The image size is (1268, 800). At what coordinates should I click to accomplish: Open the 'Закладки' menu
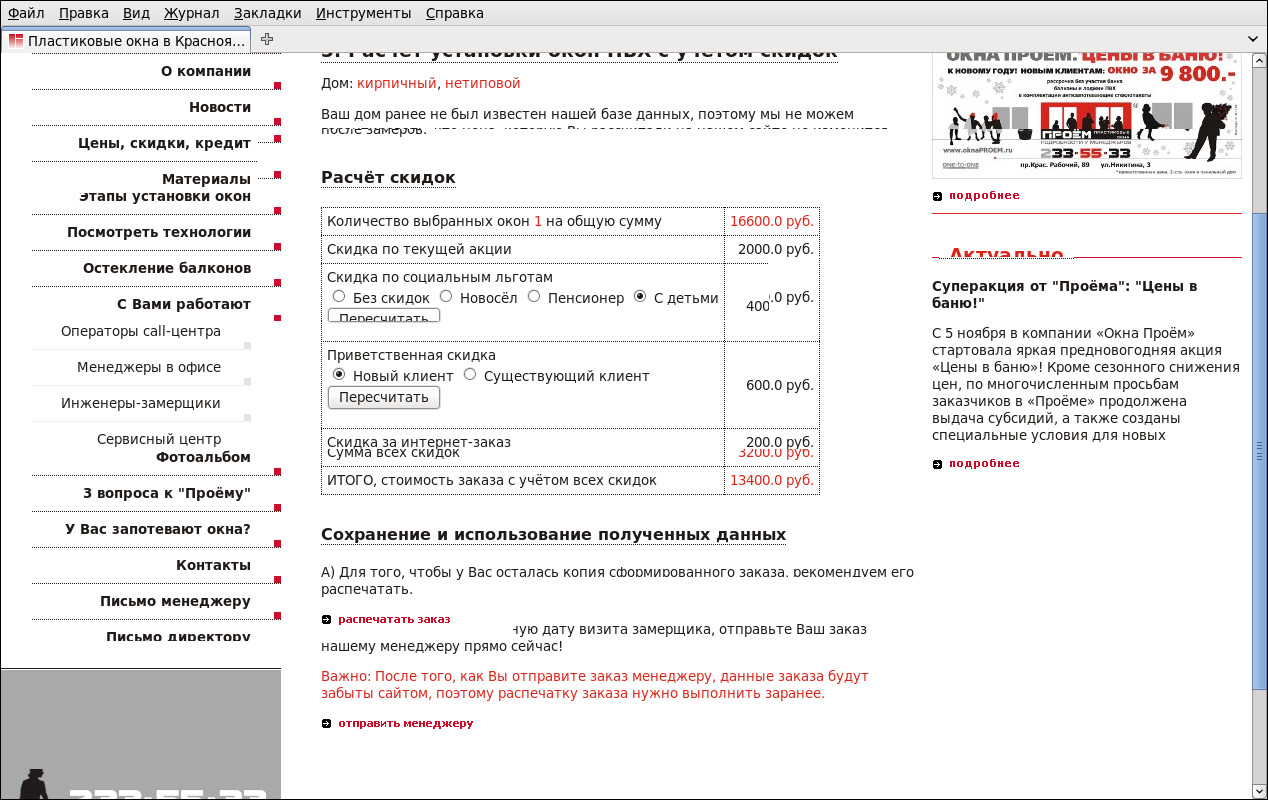[267, 13]
